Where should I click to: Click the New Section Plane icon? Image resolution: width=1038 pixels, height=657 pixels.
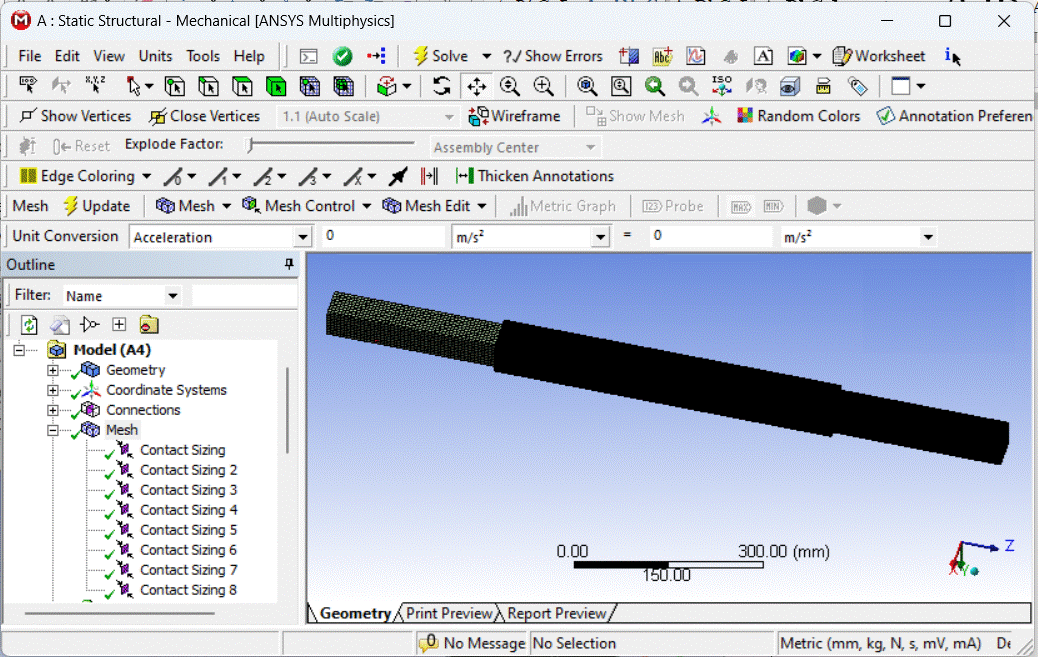click(x=628, y=56)
